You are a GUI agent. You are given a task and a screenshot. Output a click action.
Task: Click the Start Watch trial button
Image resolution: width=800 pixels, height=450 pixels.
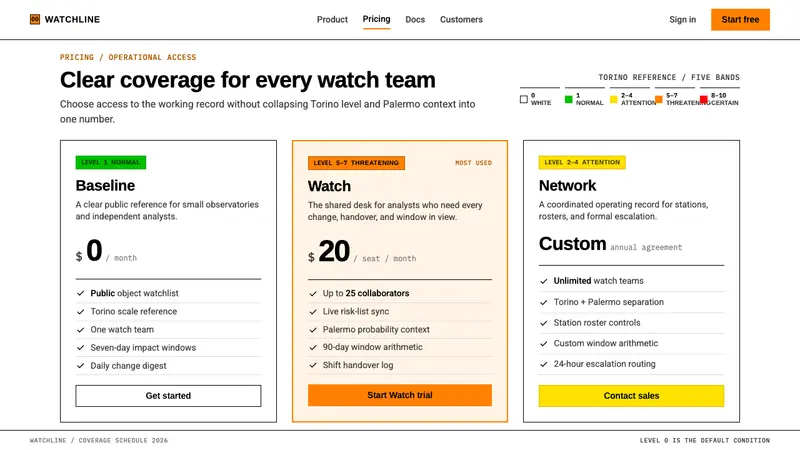click(400, 395)
